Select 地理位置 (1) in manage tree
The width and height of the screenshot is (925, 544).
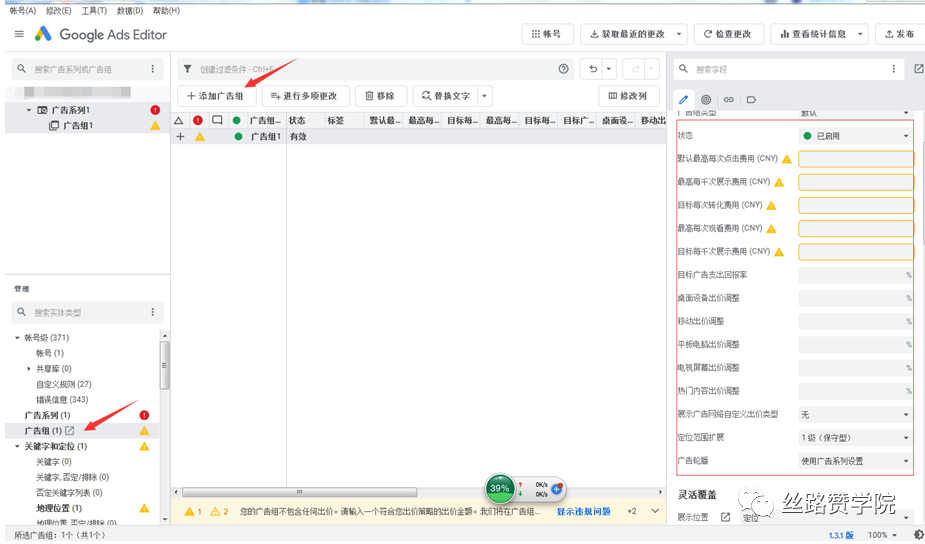pos(59,508)
